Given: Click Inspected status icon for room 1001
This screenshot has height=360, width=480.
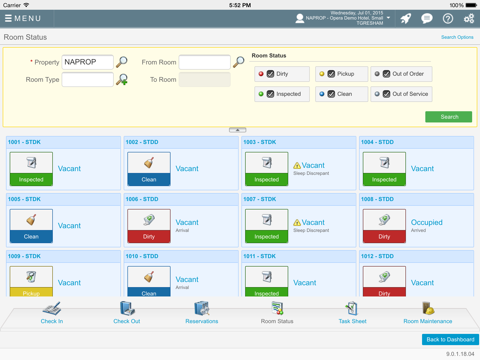Looking at the screenshot, I should (31, 169).
